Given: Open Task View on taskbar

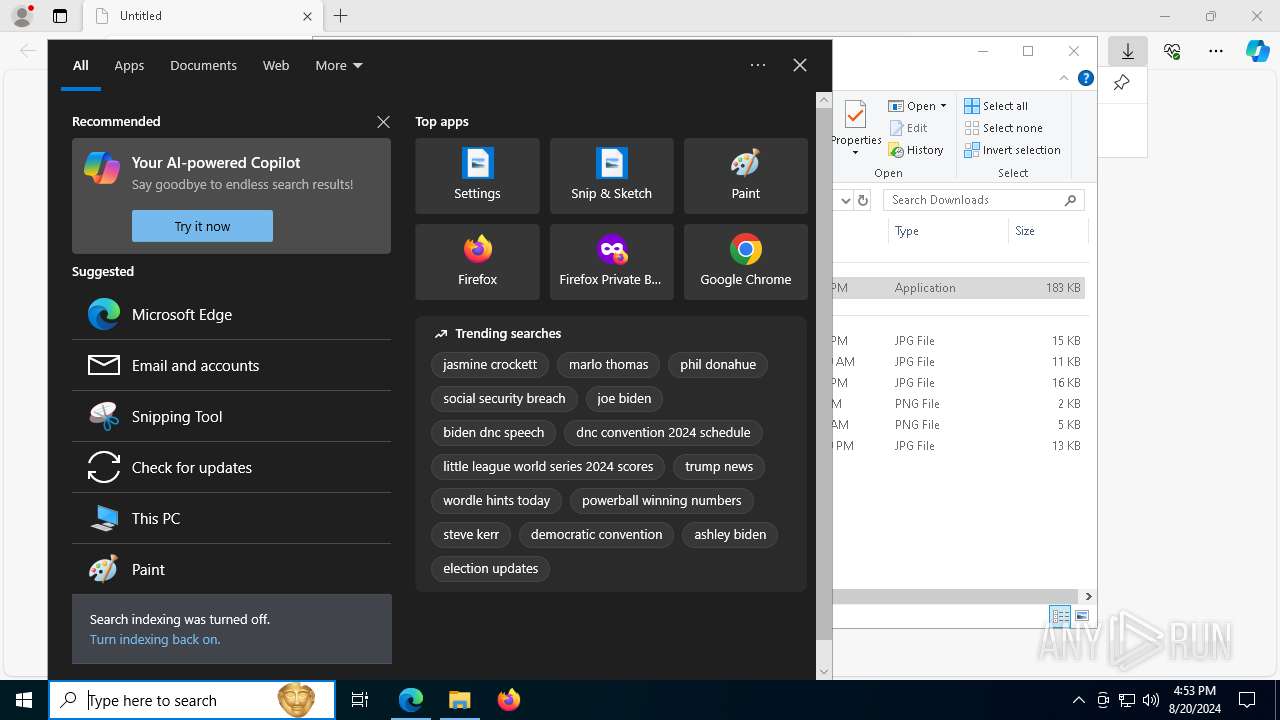Looking at the screenshot, I should [360, 700].
